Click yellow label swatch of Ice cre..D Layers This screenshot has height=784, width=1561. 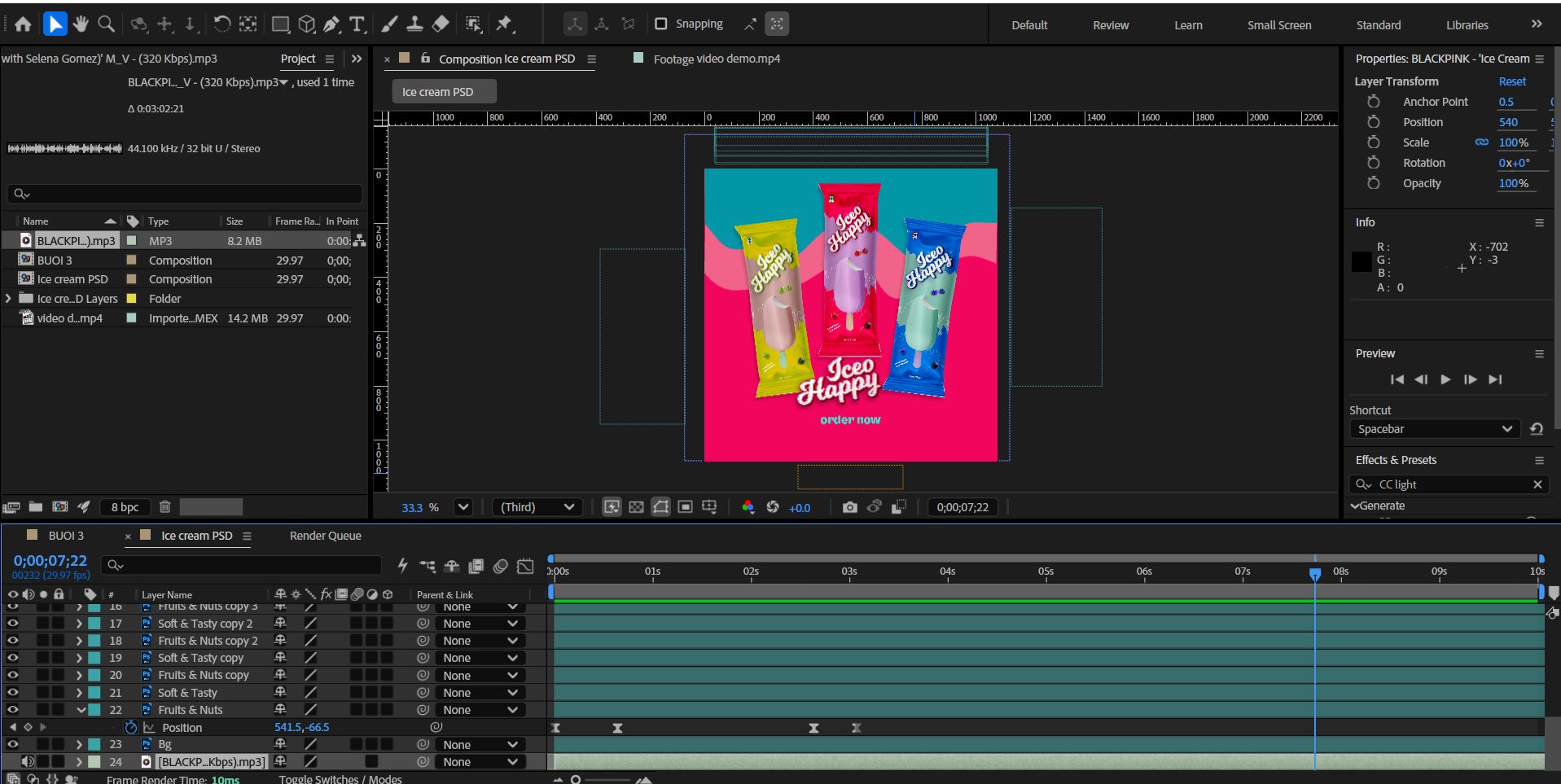point(131,299)
